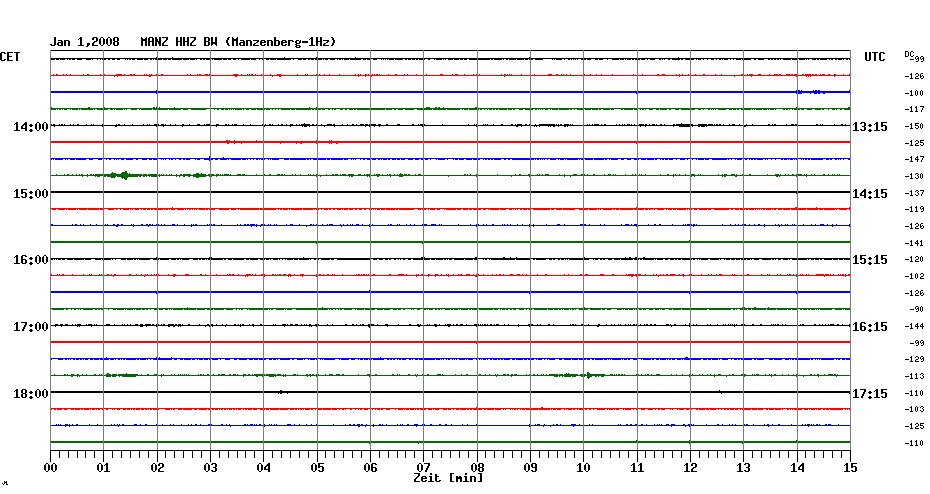Select minute 15 on the x-axis
The width and height of the screenshot is (930, 494).
pos(850,467)
